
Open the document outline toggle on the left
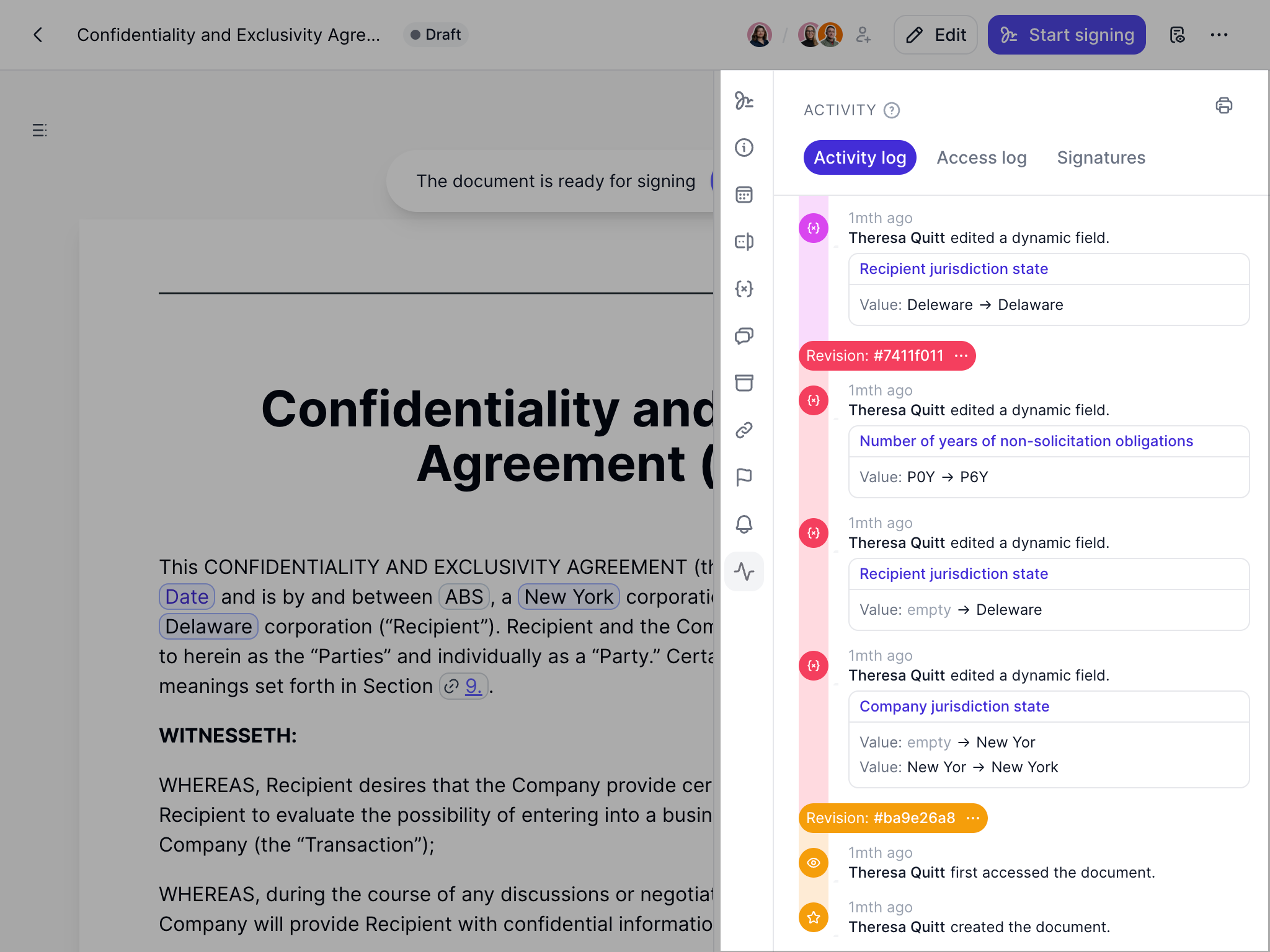(x=39, y=130)
